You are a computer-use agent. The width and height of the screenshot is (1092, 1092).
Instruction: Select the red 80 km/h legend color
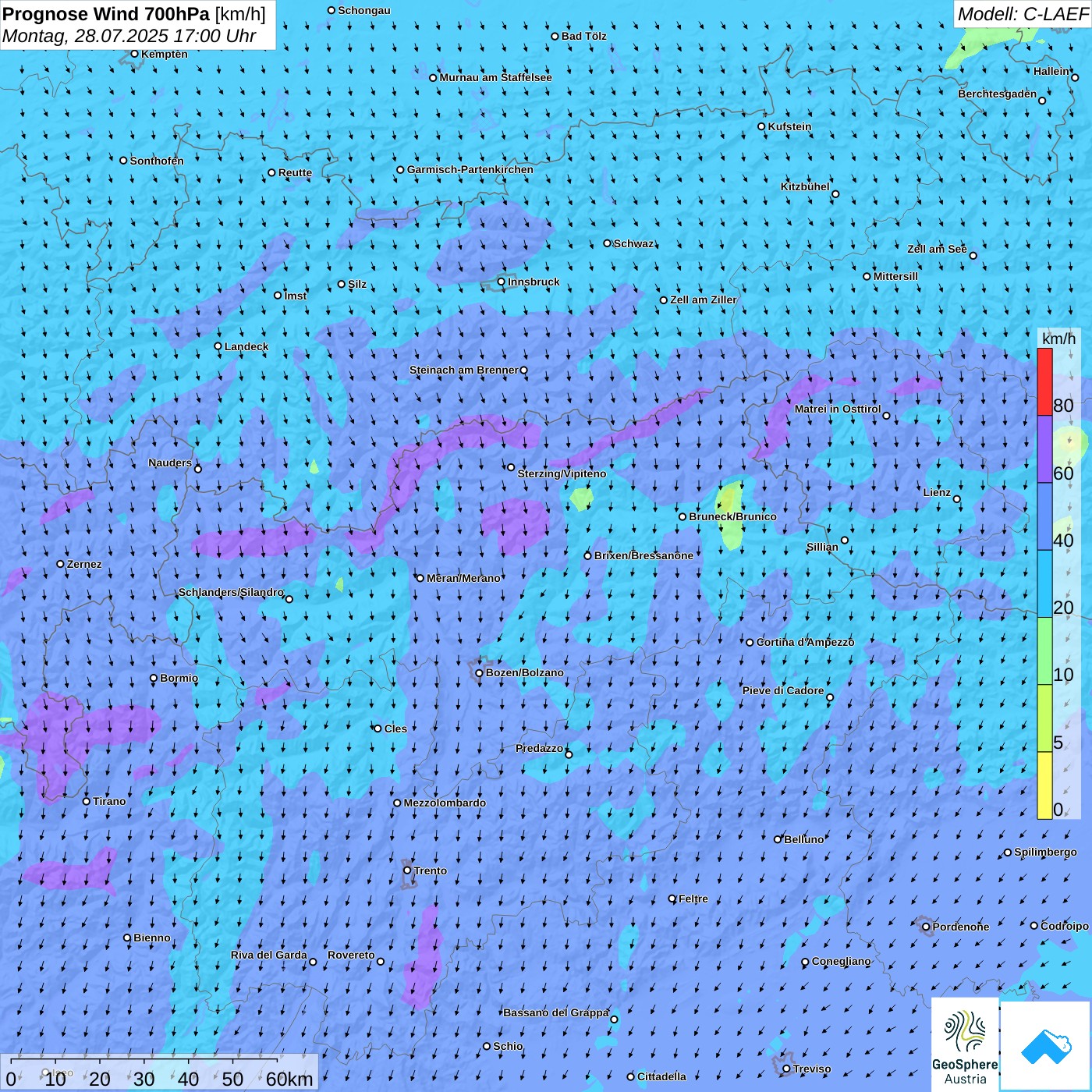(1044, 381)
